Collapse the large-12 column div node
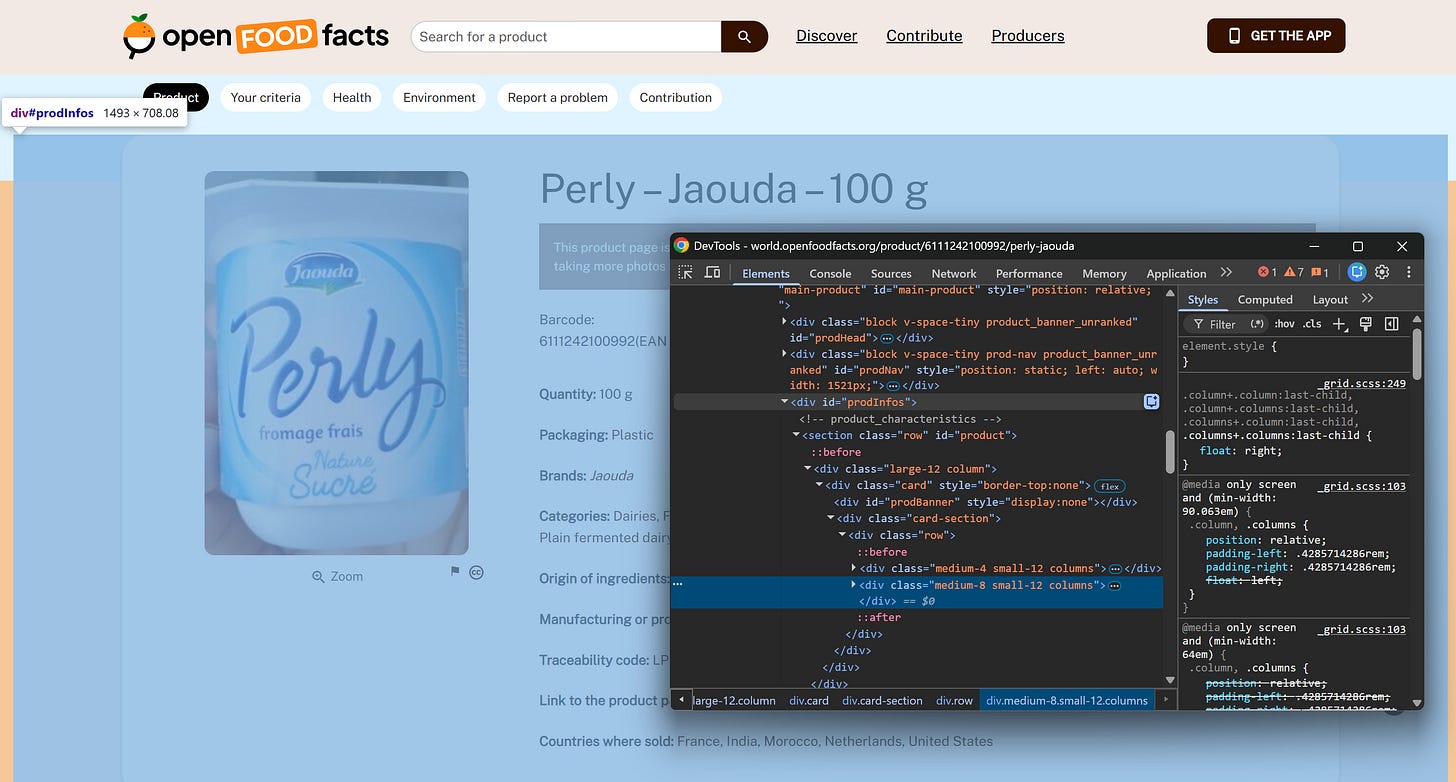Viewport: 1456px width, 782px height. coord(808,469)
